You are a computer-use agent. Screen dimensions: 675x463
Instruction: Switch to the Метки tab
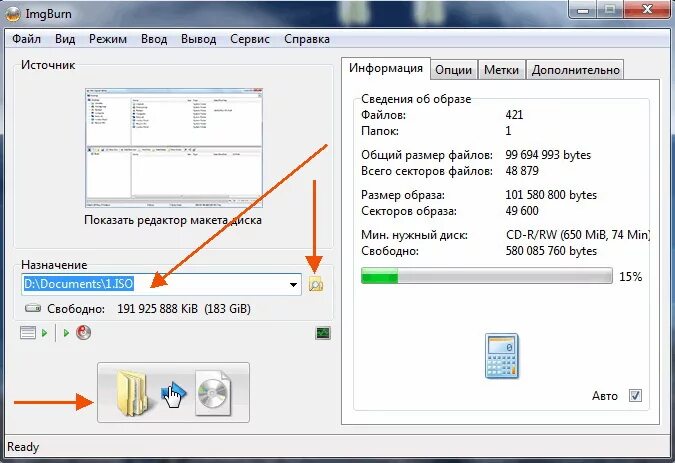pyautogui.click(x=501, y=70)
